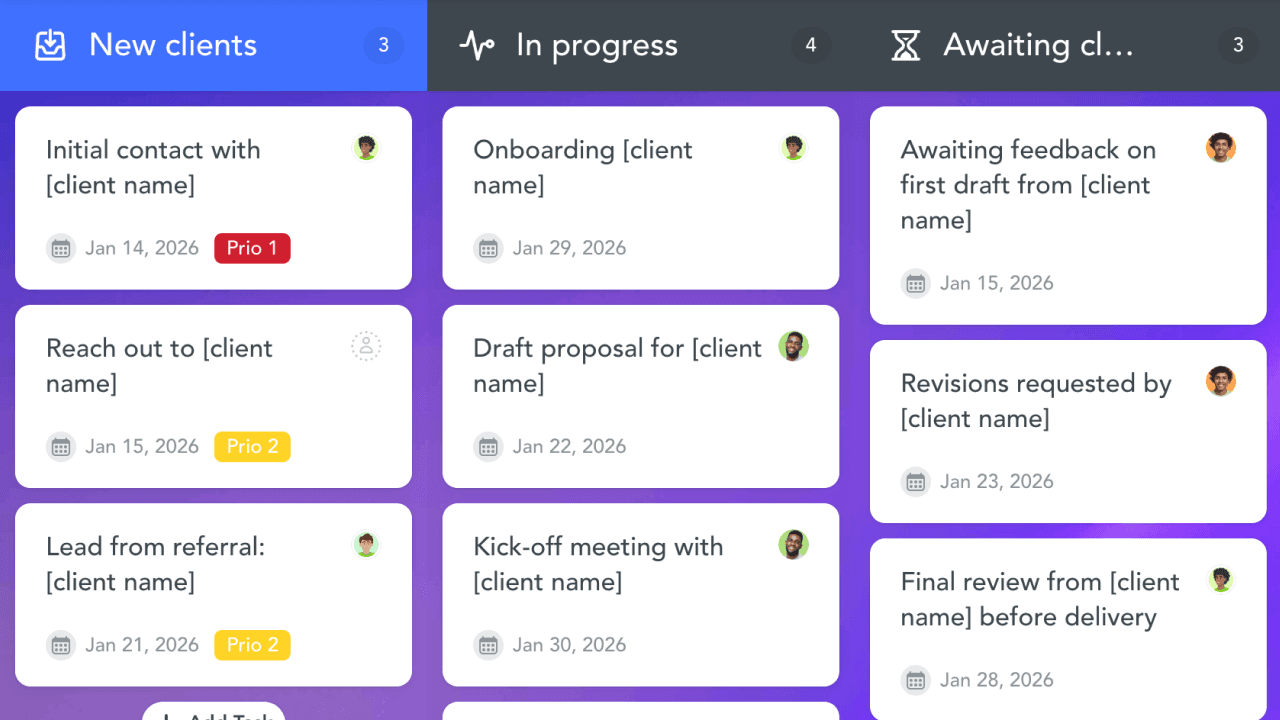Screen dimensions: 1280x720
Task: Click assignee avatar on Initial contact card
Action: click(366, 148)
